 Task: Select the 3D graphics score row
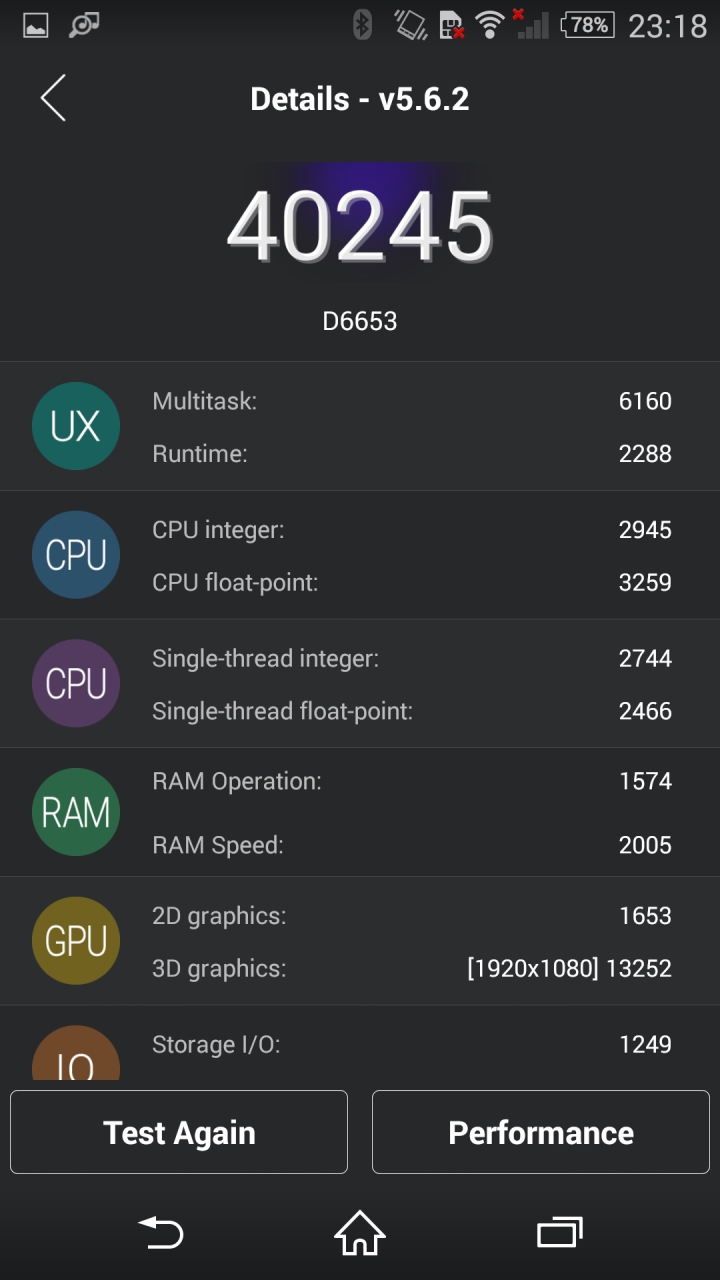click(412, 968)
